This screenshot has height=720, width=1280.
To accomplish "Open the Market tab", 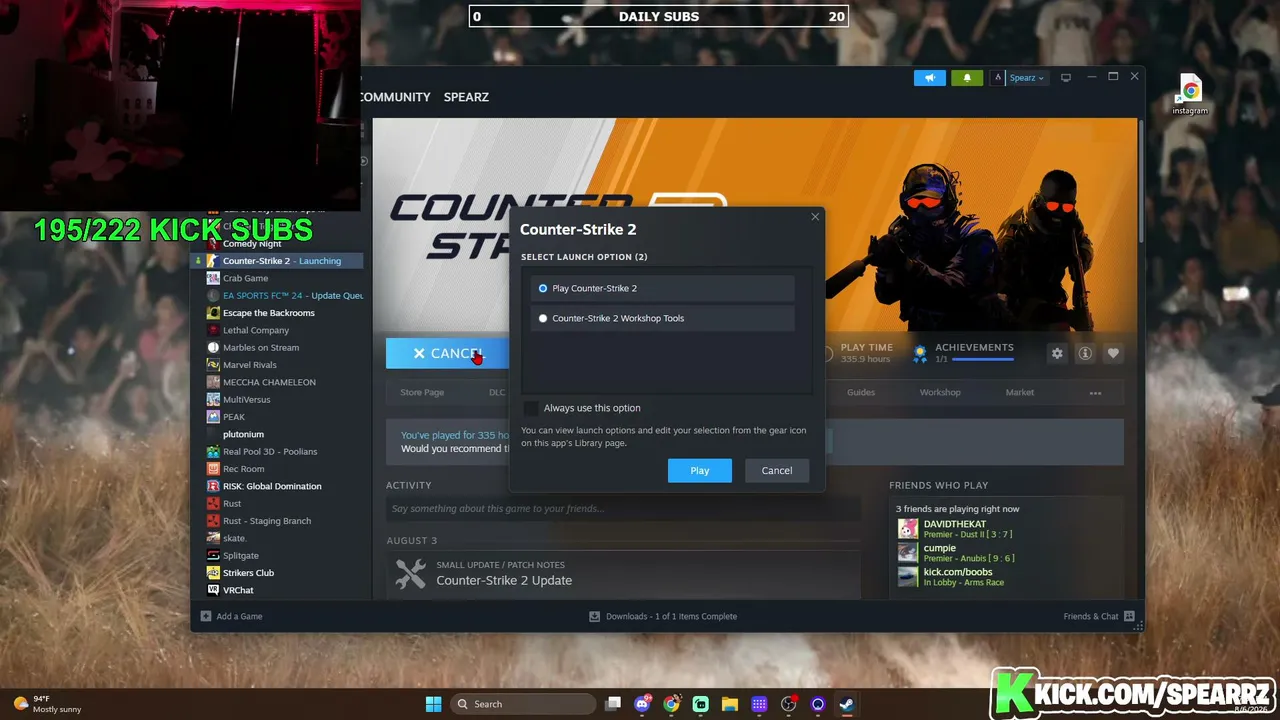I will click(1020, 393).
